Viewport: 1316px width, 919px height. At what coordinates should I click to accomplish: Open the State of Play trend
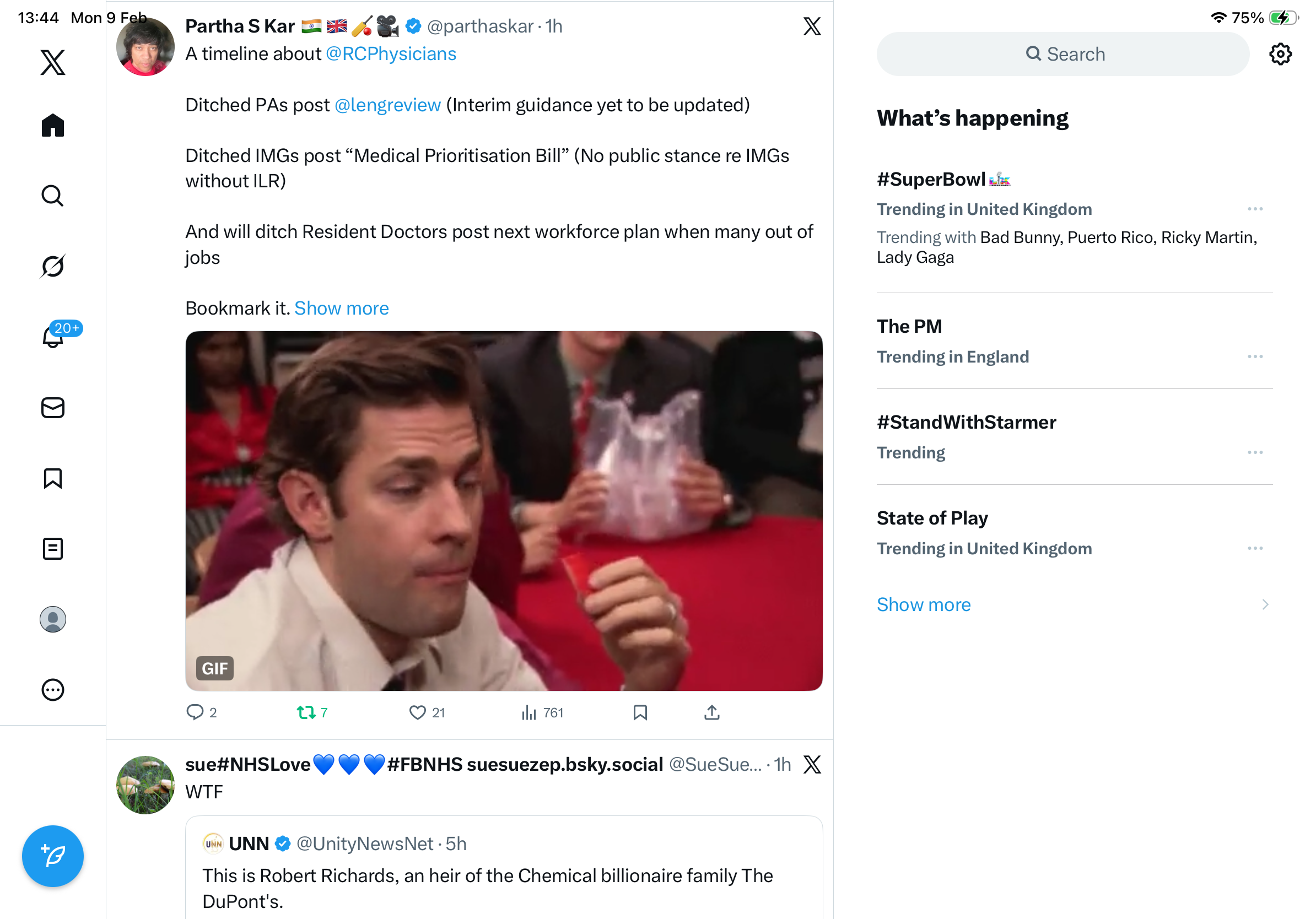click(932, 518)
